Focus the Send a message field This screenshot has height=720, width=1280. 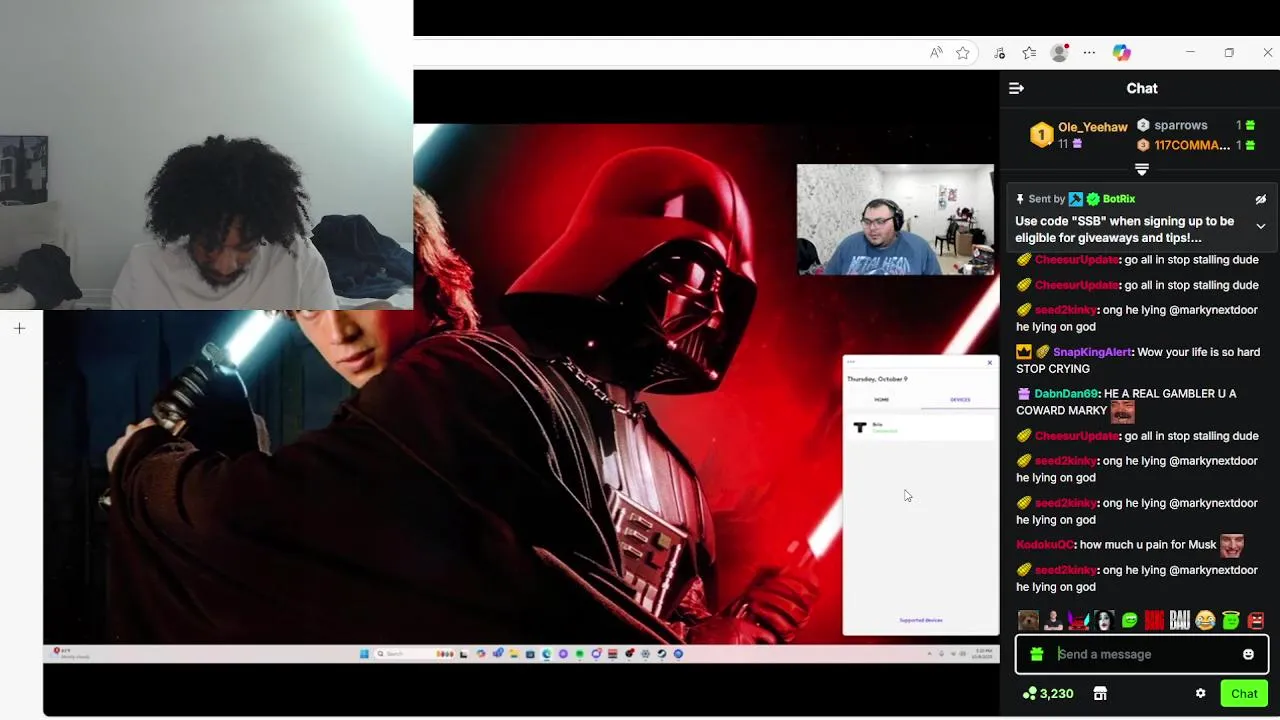(1142, 654)
